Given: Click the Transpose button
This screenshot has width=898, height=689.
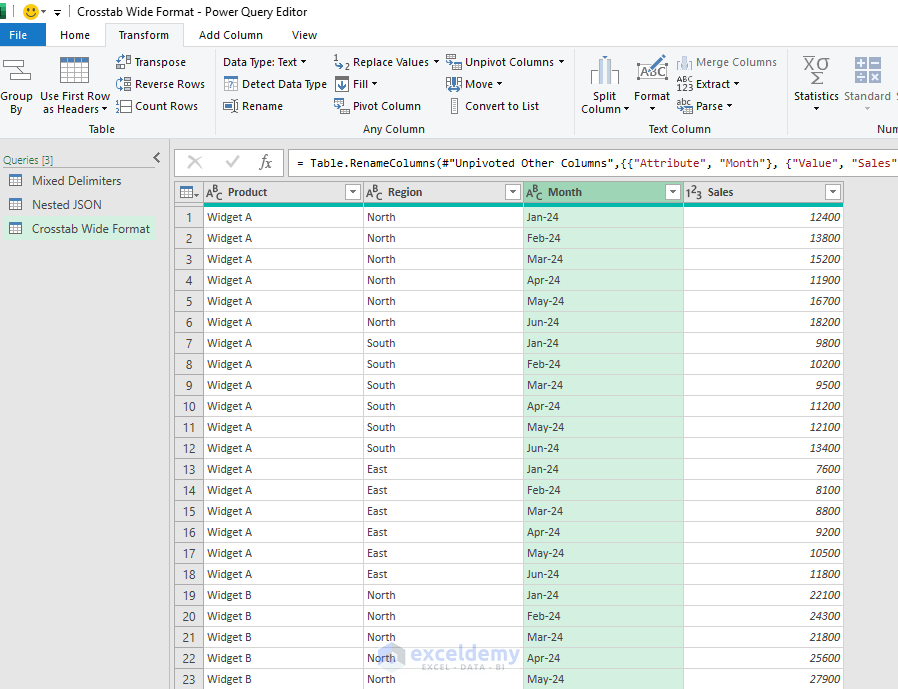Looking at the screenshot, I should 151,62.
